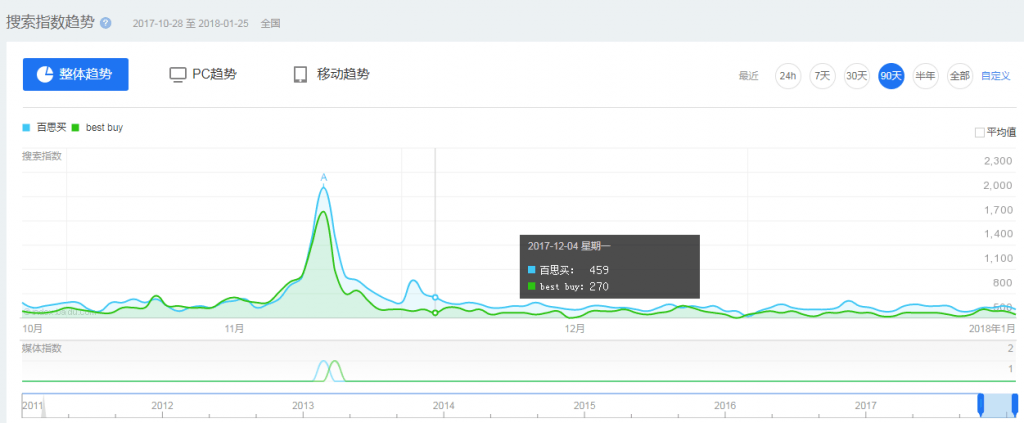Click the monitor icon beside PC趋势
The image size is (1024, 423).
point(178,75)
